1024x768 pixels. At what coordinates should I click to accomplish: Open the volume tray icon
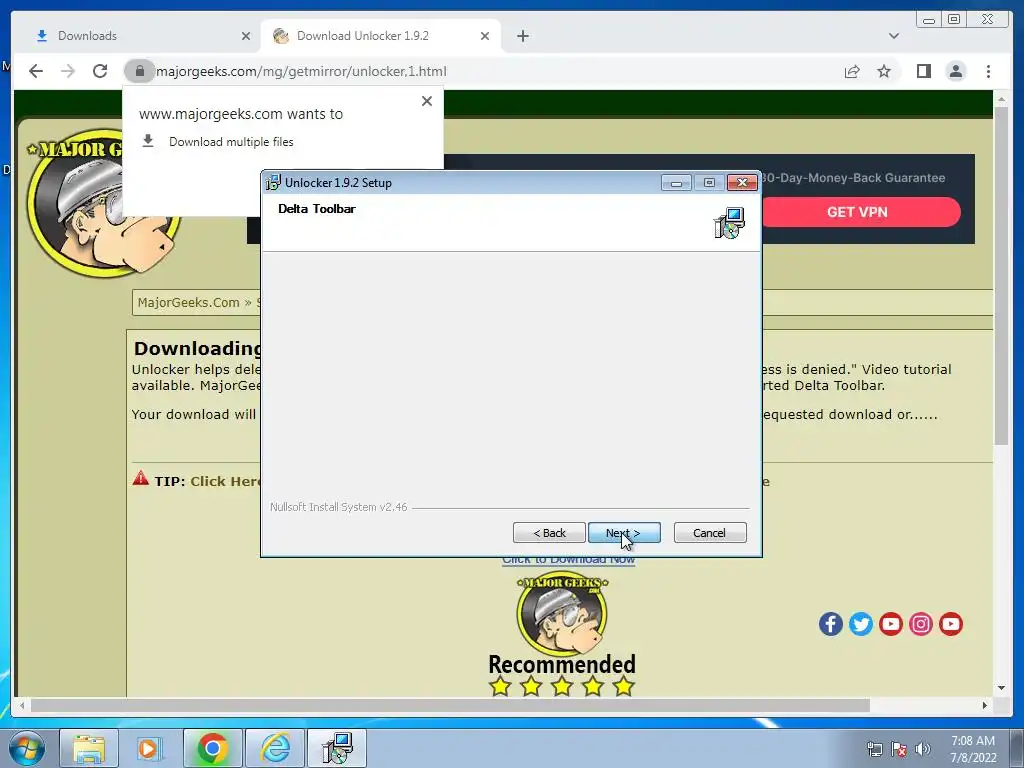[x=923, y=749]
